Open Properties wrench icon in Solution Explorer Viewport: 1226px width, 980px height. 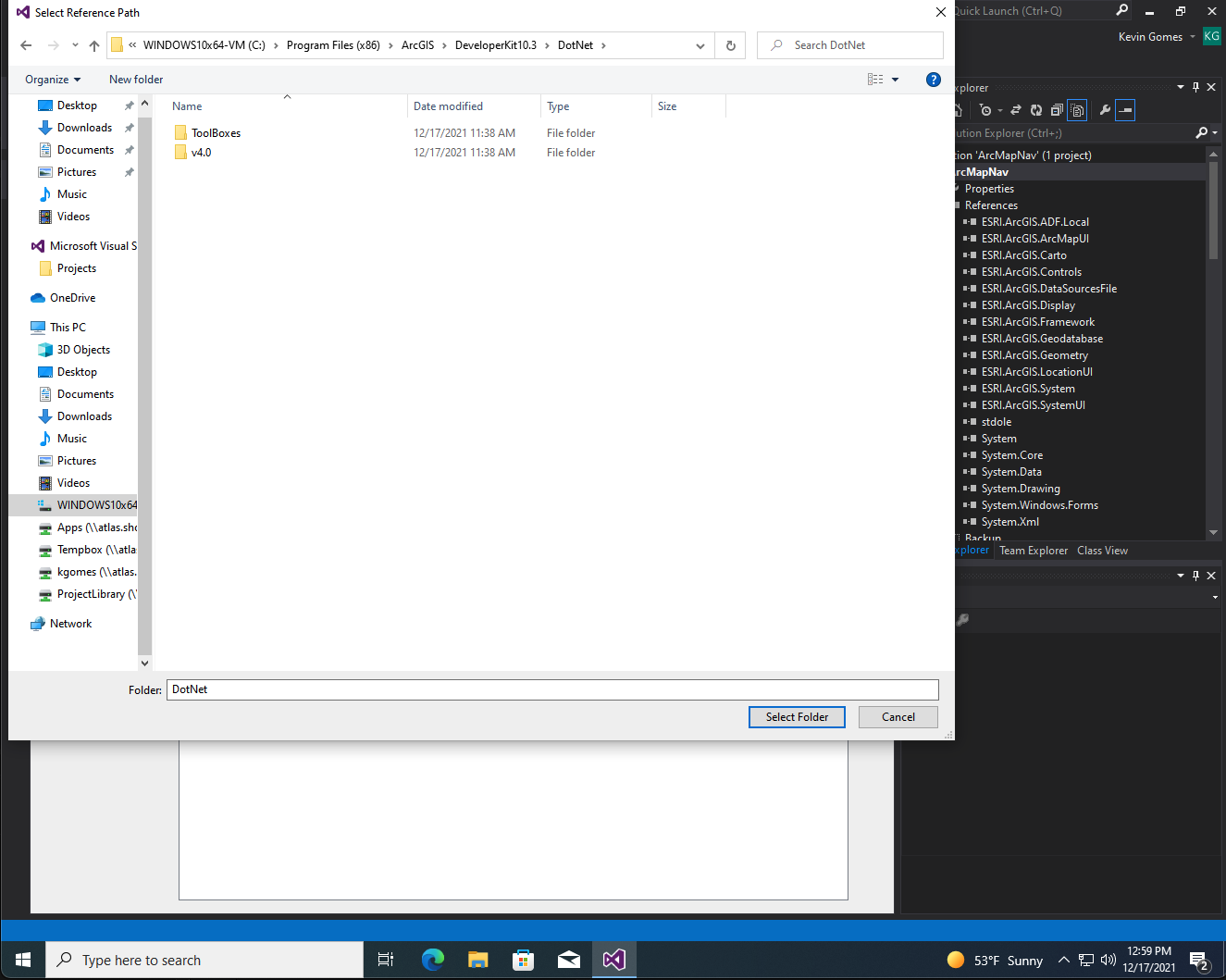click(x=1105, y=110)
